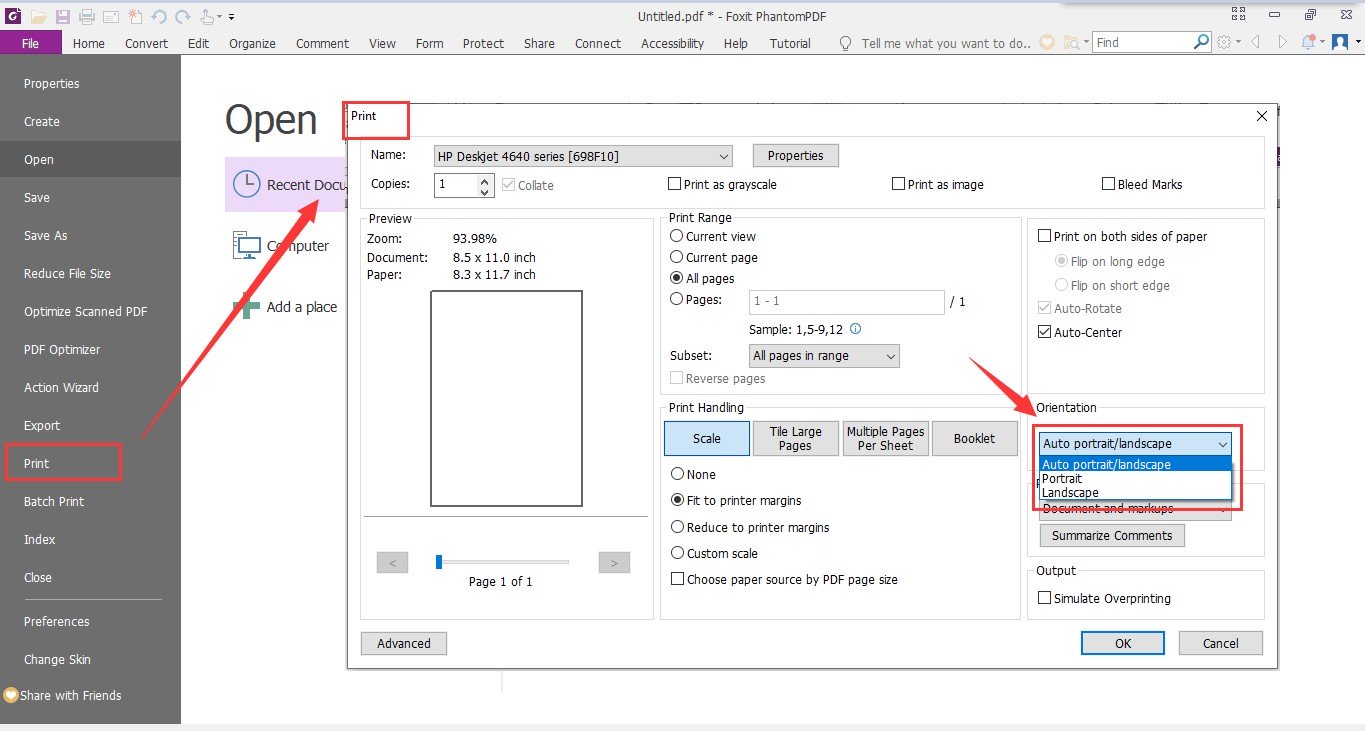Increase Copies with the up stepper arrow
This screenshot has width=1365, height=731.
[485, 180]
